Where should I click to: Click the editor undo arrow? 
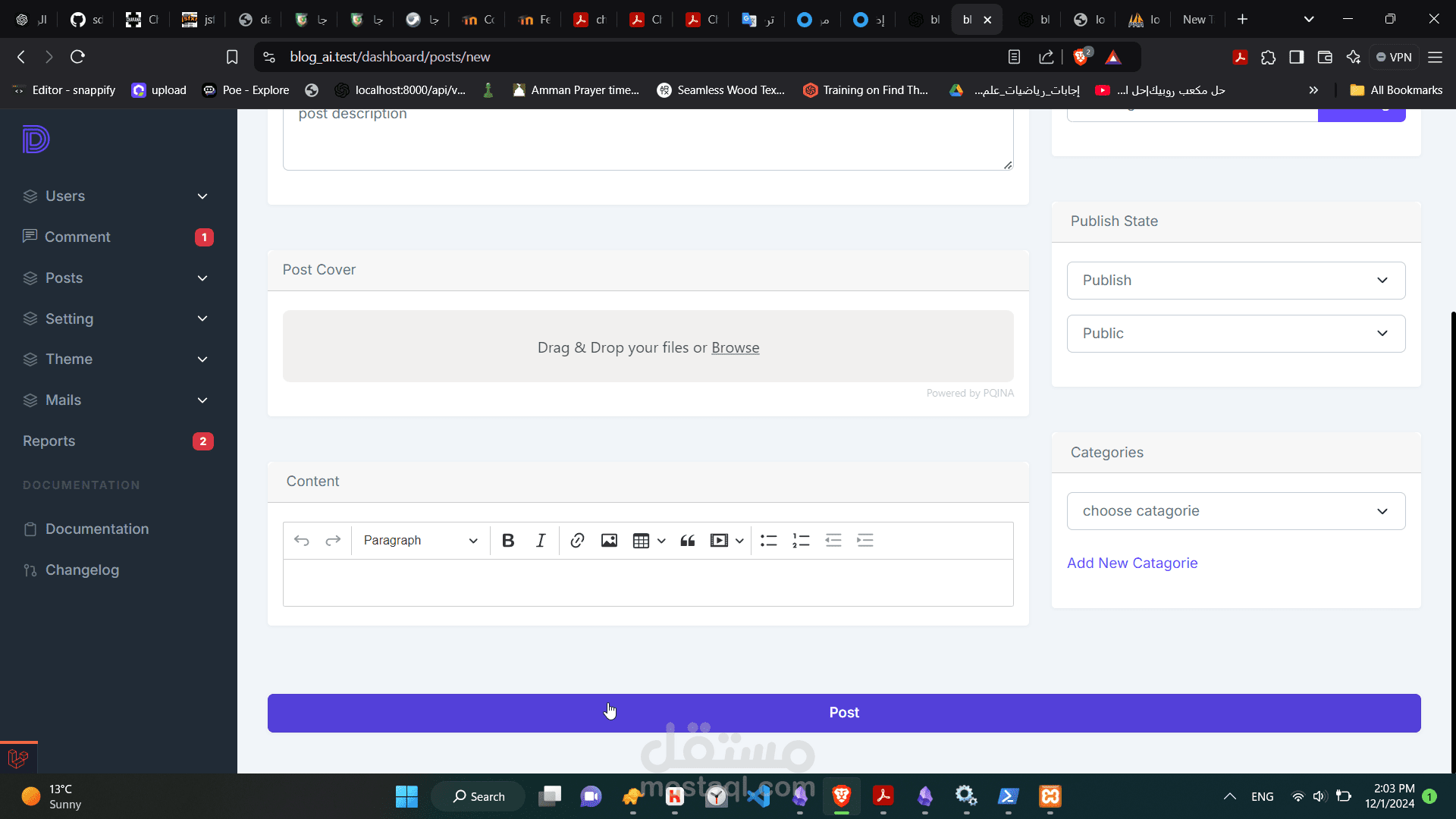pos(301,541)
